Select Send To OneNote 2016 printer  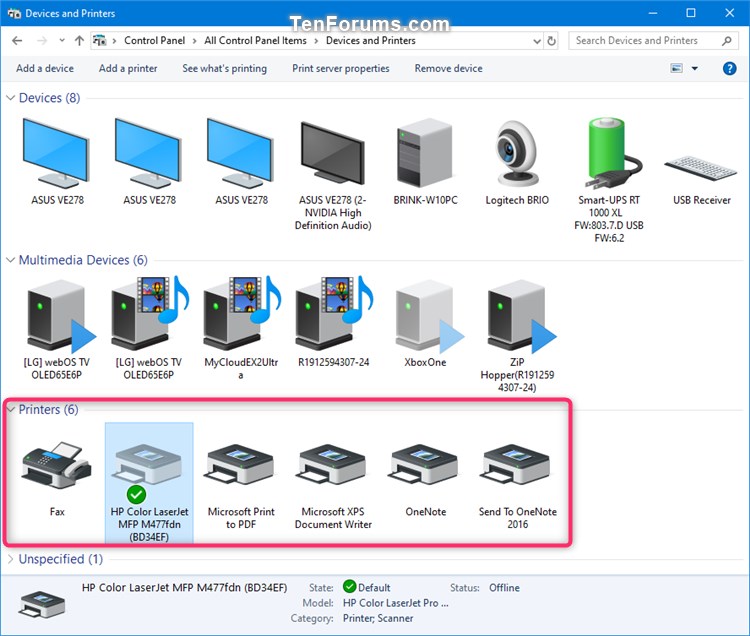[x=517, y=465]
